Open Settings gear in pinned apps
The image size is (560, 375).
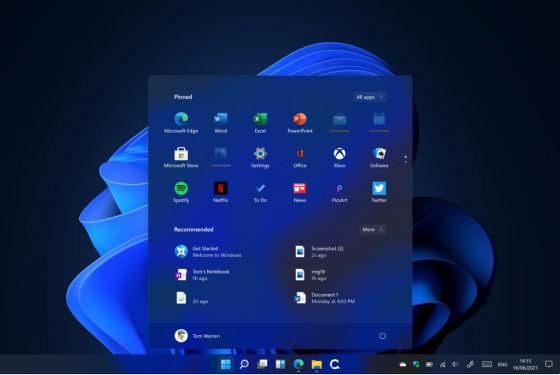(260, 157)
